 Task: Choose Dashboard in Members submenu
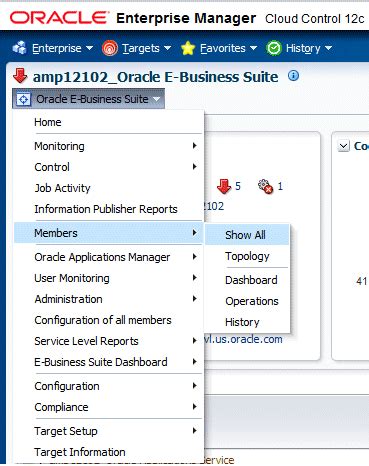(x=247, y=280)
